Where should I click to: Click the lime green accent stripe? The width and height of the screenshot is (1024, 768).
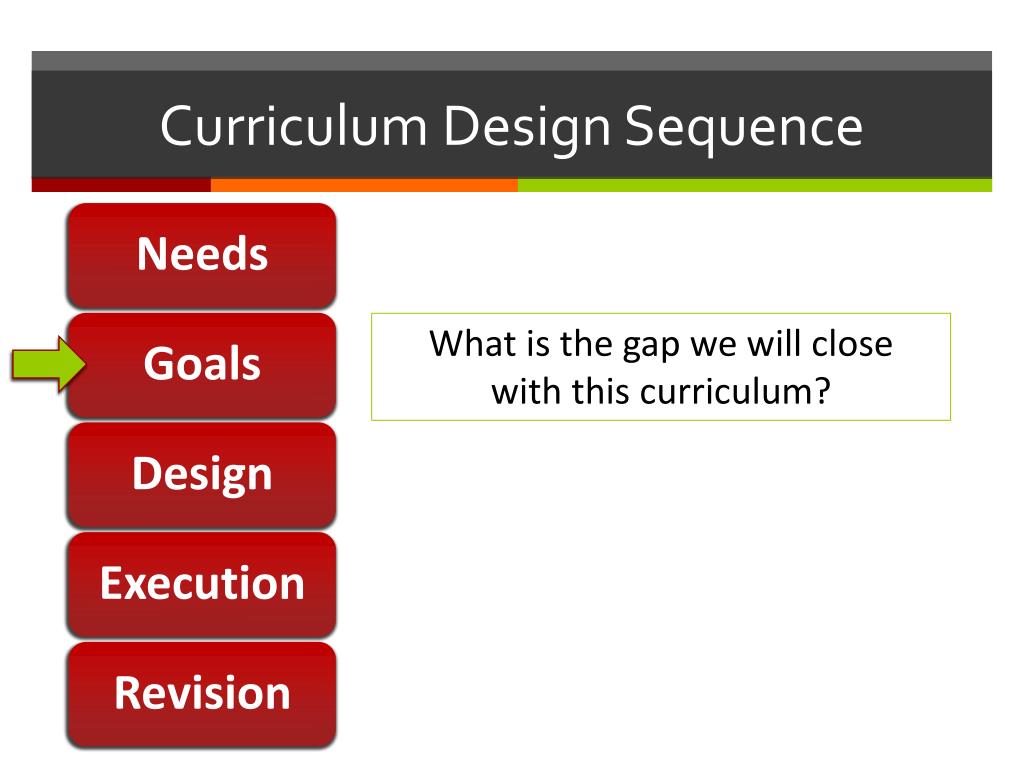pos(755,185)
